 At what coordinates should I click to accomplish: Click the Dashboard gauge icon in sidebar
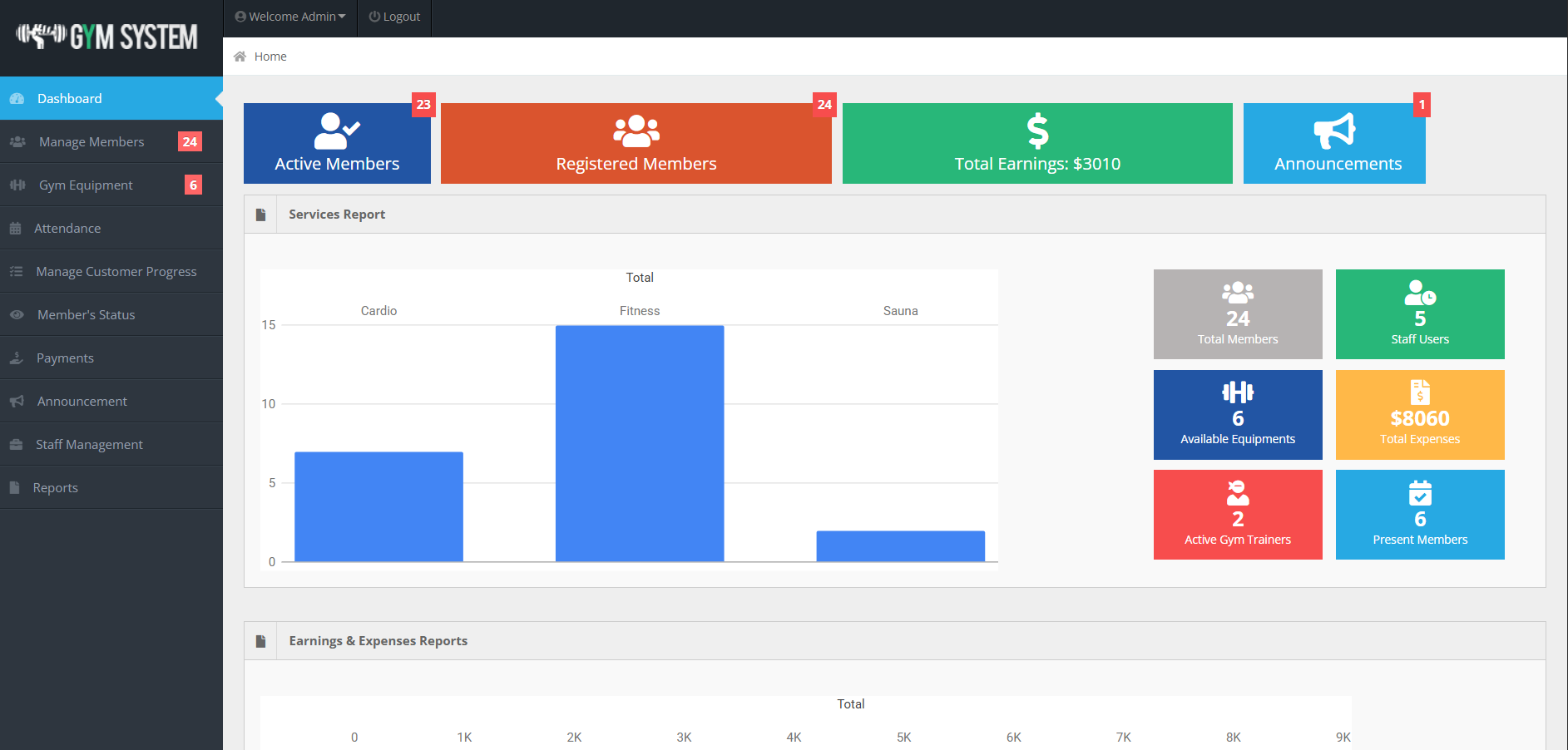(17, 99)
